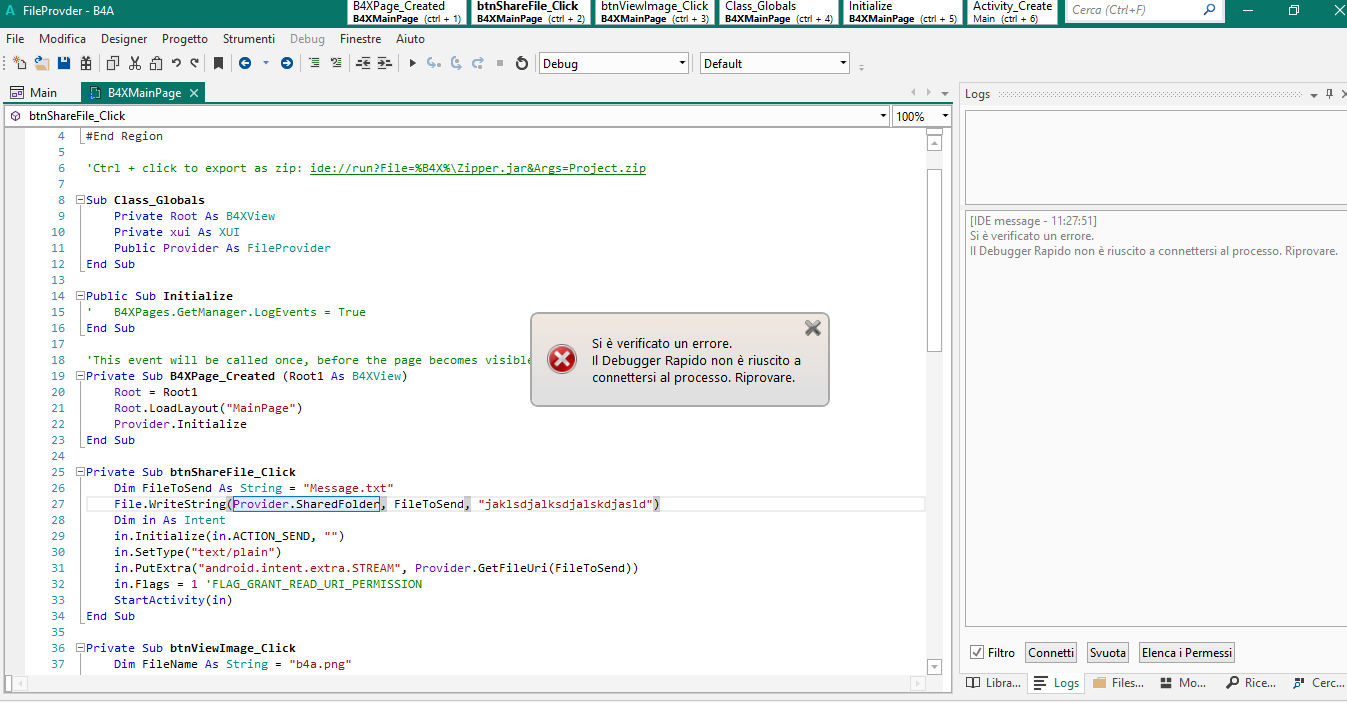Uncheck the Filtro checkbox in Logs
Viewport: 1347px width, 703px height.
pos(977,653)
